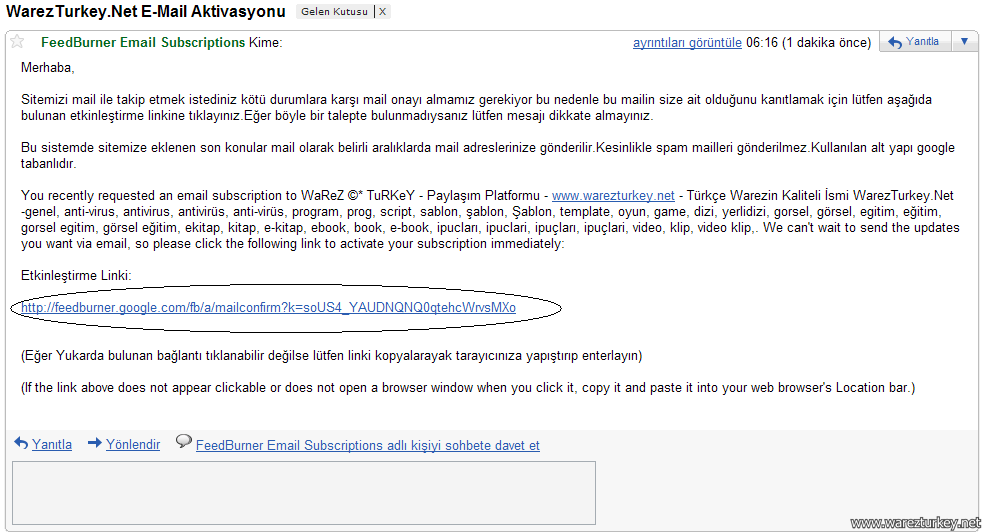Open ayrıntıları görüntüle details link

coord(687,43)
